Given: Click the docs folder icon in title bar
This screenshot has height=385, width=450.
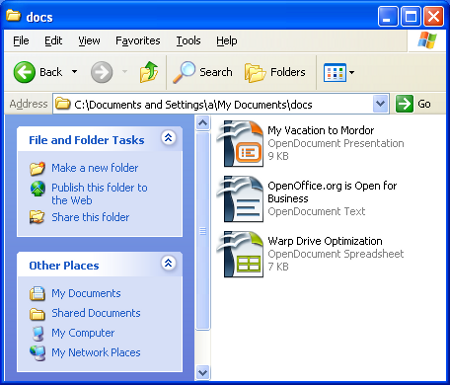Looking at the screenshot, I should (x=13, y=15).
